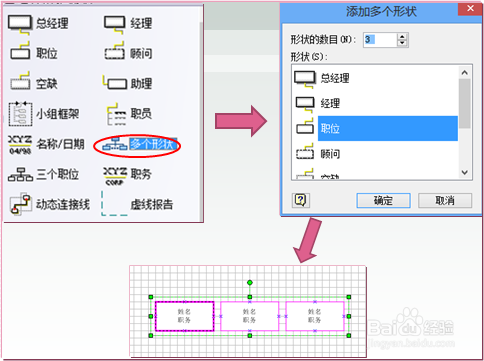Click the middle position box on canvas
The height and width of the screenshot is (361, 484).
(x=249, y=316)
